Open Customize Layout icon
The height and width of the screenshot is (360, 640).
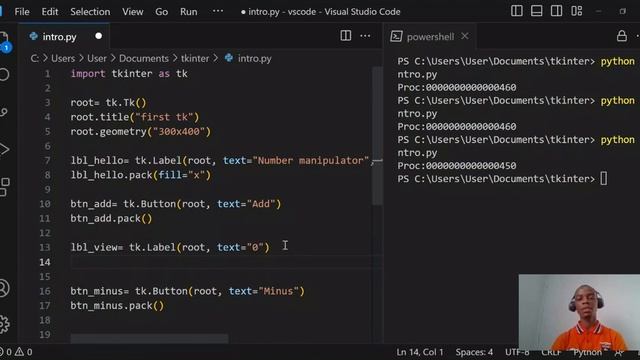coord(577,11)
